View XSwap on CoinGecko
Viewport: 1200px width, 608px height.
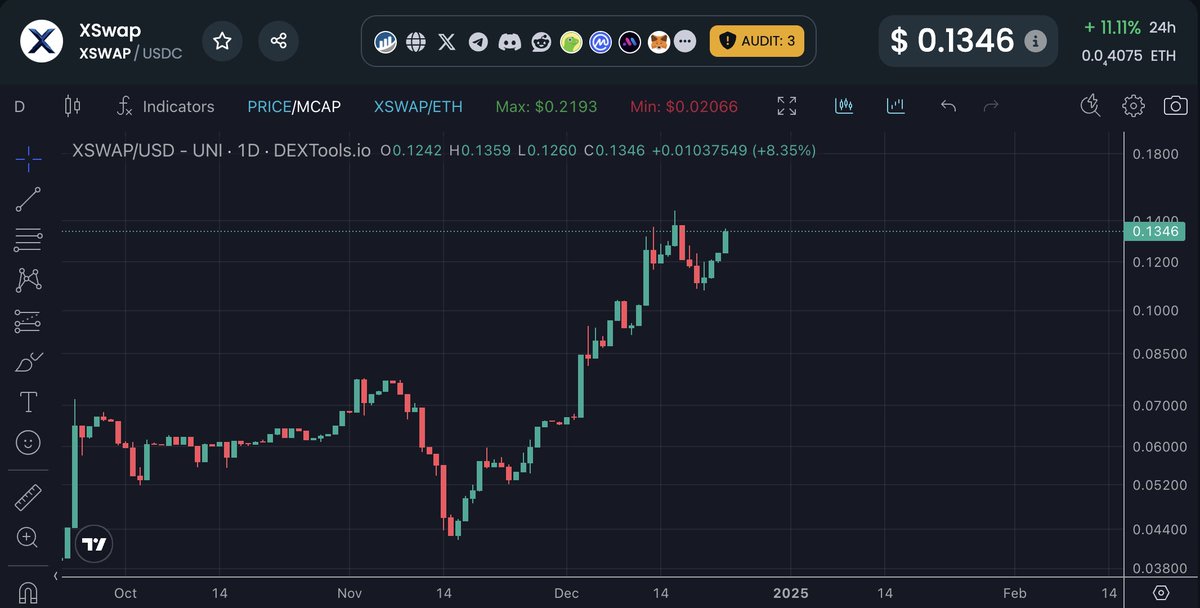[571, 42]
